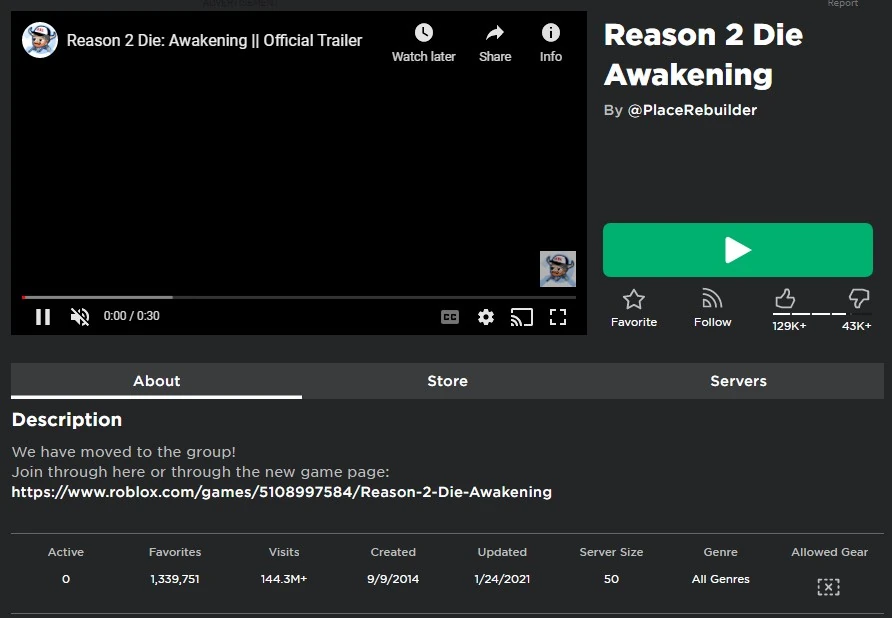Open the Share options for the video
Screen dimensions: 892x618
pos(494,41)
